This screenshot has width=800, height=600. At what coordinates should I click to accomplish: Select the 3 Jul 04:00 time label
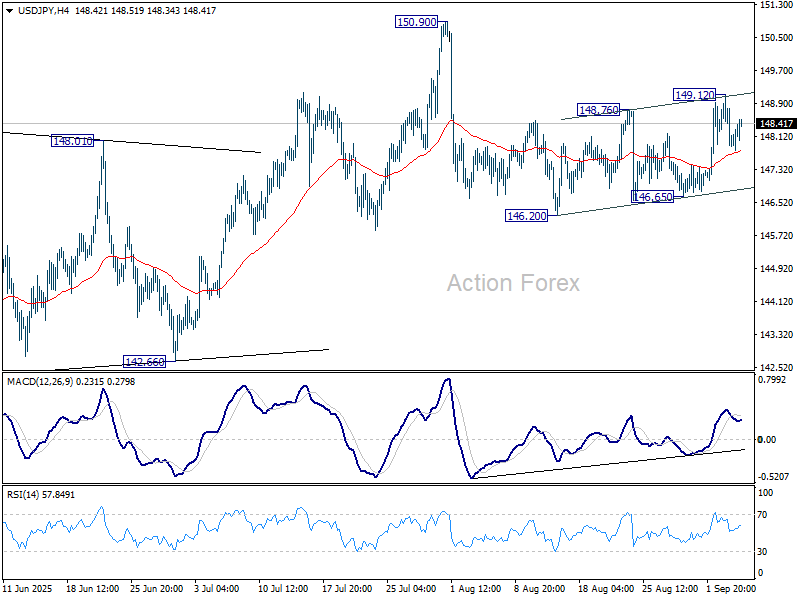pyautogui.click(x=217, y=589)
